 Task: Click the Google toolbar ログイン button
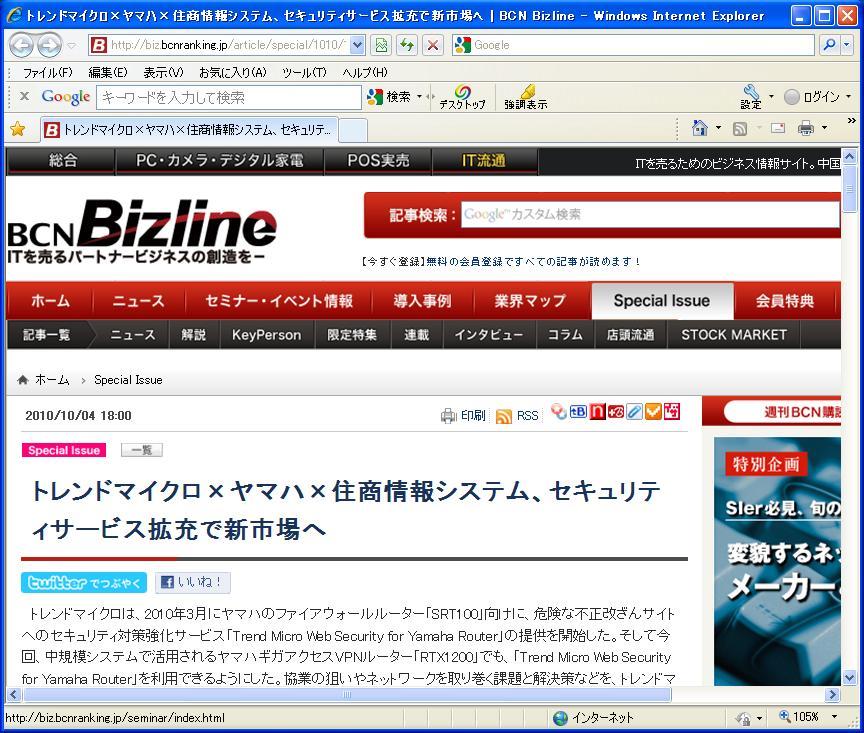[813, 97]
